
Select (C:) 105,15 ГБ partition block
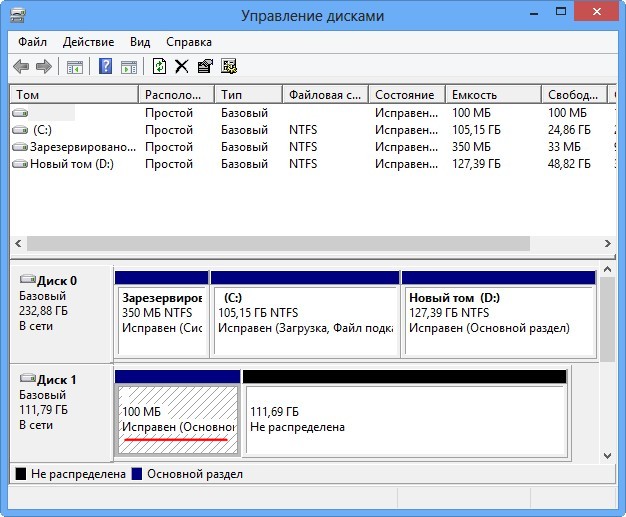coord(305,314)
